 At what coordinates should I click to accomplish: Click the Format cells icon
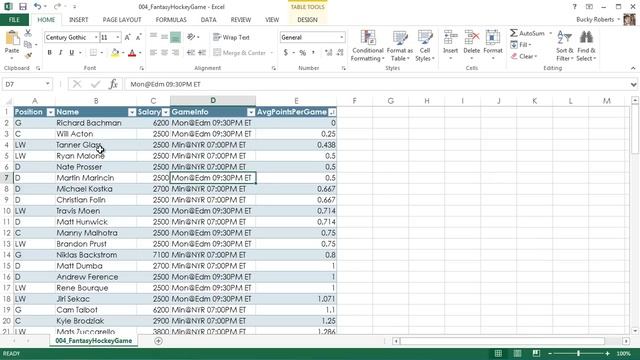(493, 38)
